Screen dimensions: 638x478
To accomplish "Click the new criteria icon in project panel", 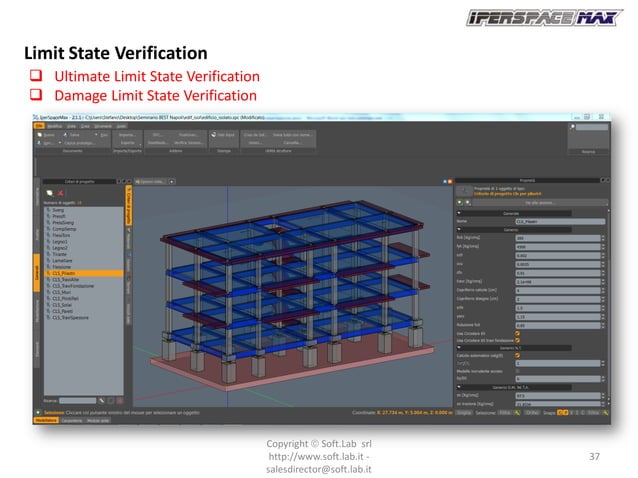I will point(50,190).
